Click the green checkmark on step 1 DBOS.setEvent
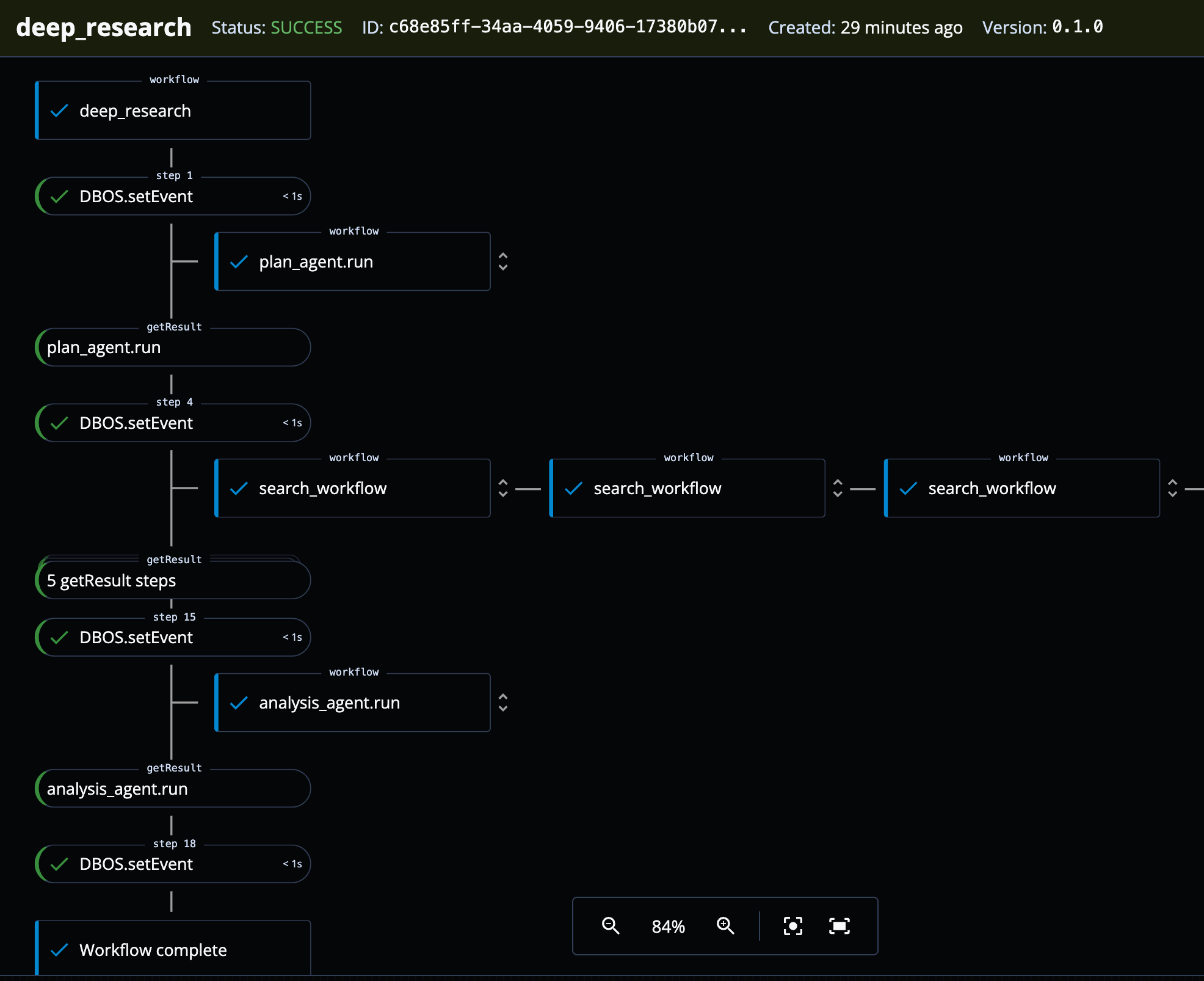 (x=59, y=197)
